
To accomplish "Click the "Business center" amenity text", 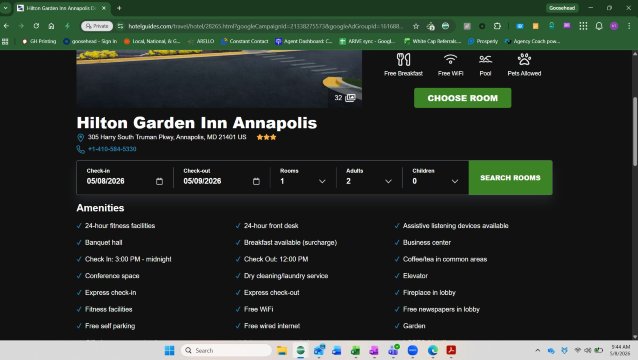I will pos(427,242).
